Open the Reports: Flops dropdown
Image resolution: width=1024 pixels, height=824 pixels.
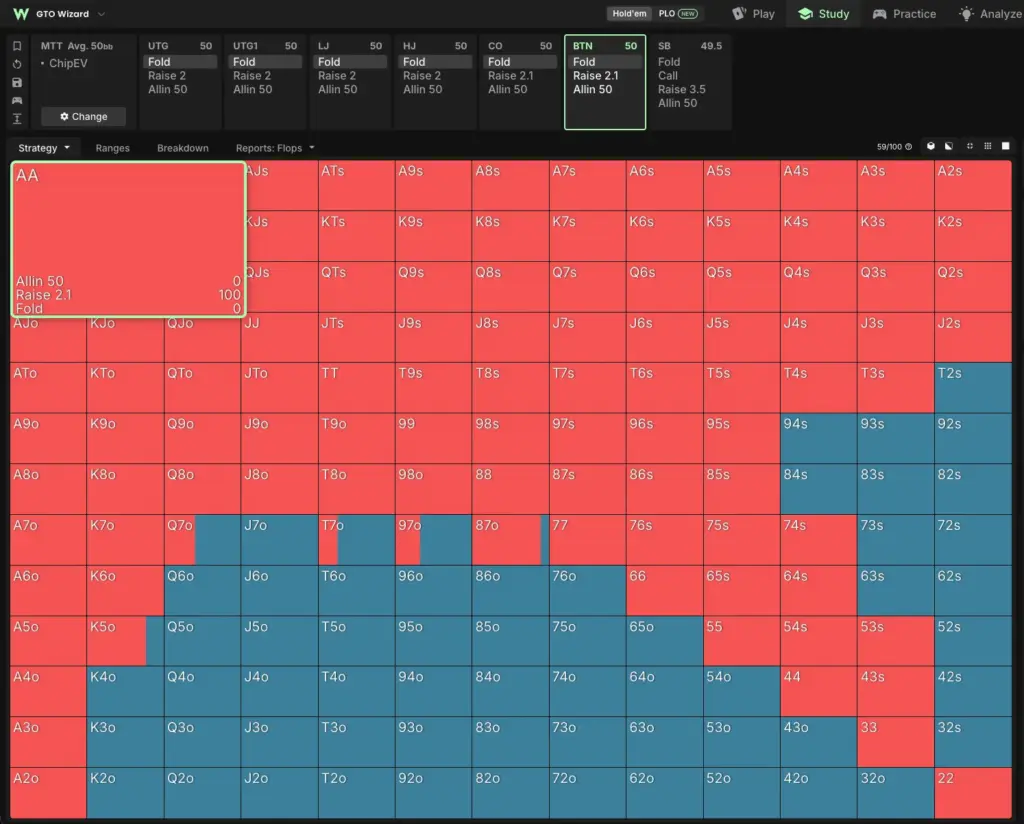(275, 148)
